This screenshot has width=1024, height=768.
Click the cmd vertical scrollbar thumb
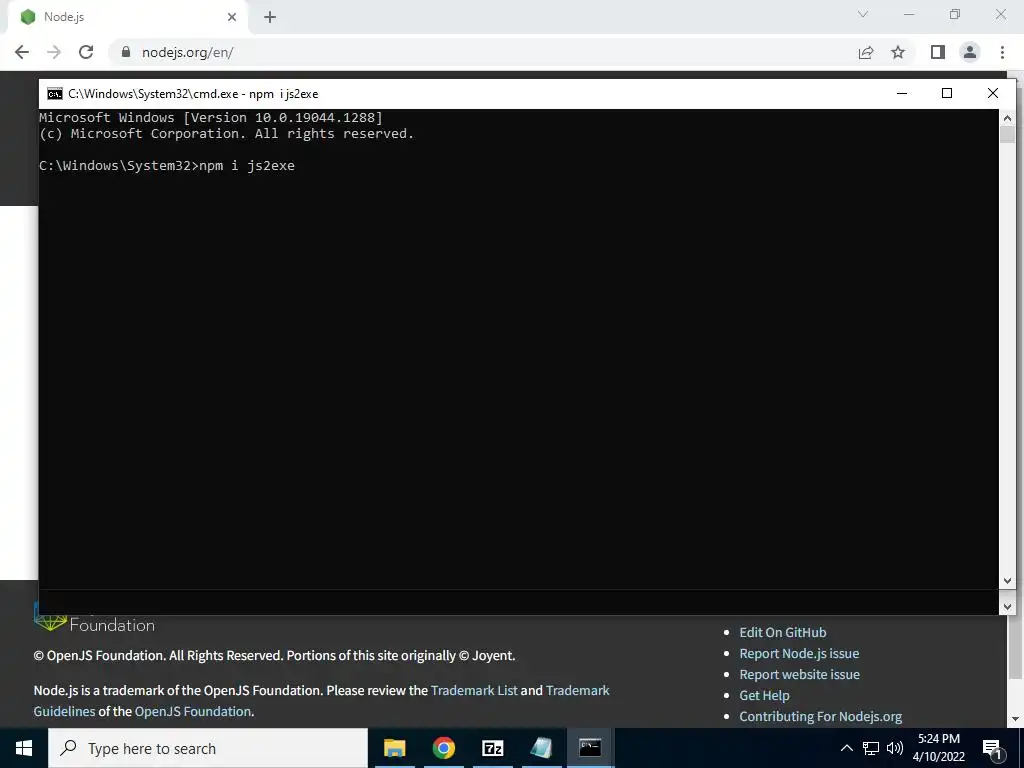coord(1007,135)
